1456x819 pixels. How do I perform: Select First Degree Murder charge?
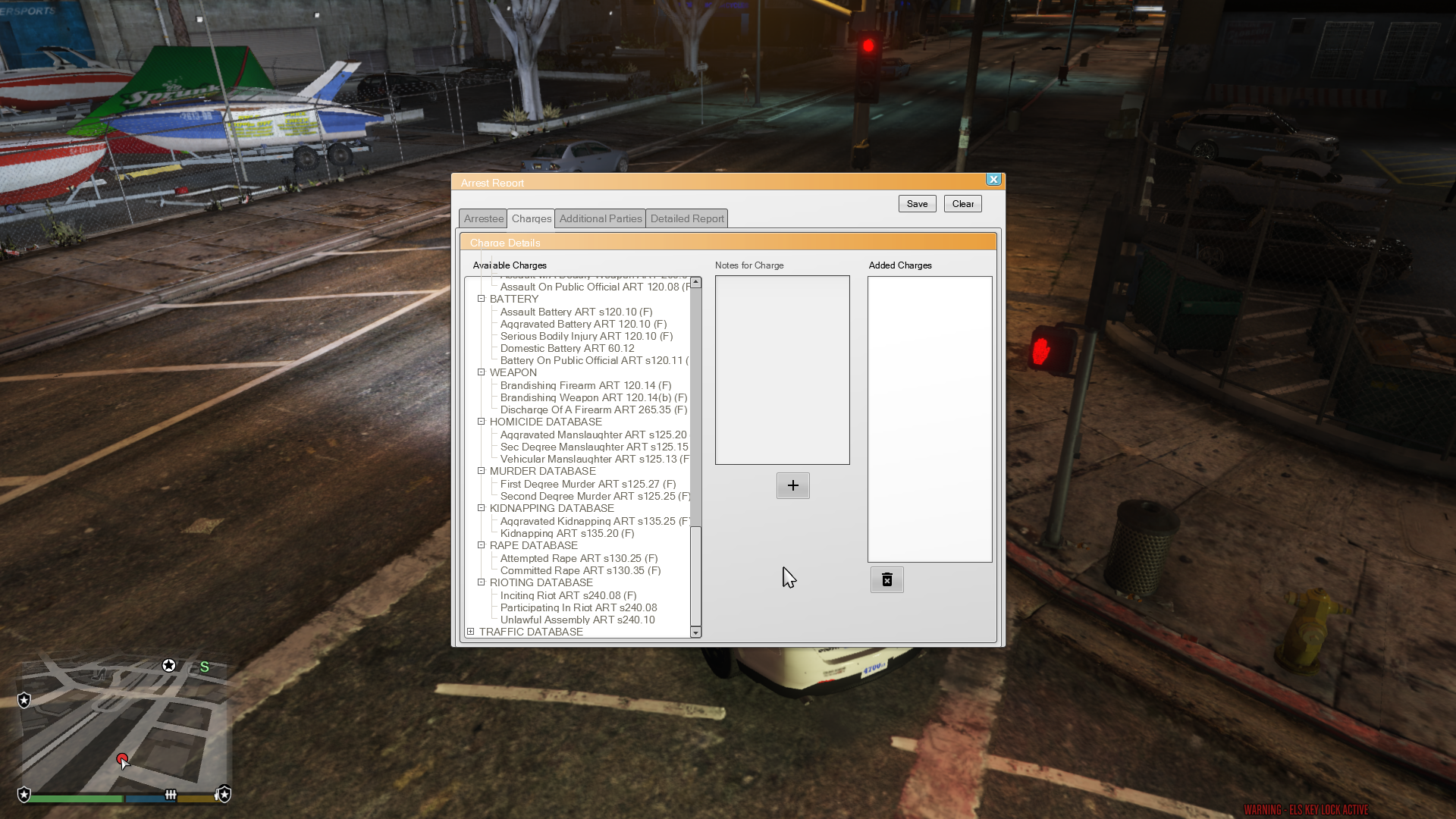pyautogui.click(x=587, y=484)
